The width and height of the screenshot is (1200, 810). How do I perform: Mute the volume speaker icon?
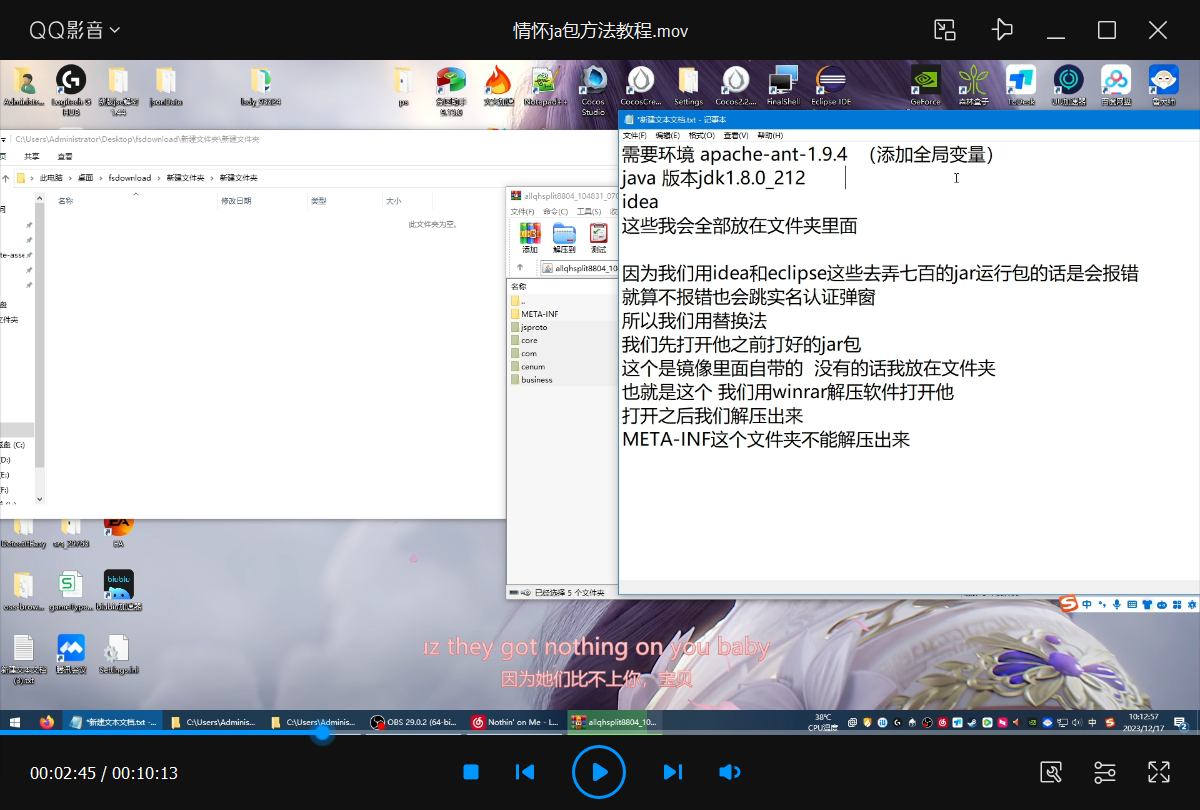tap(730, 772)
